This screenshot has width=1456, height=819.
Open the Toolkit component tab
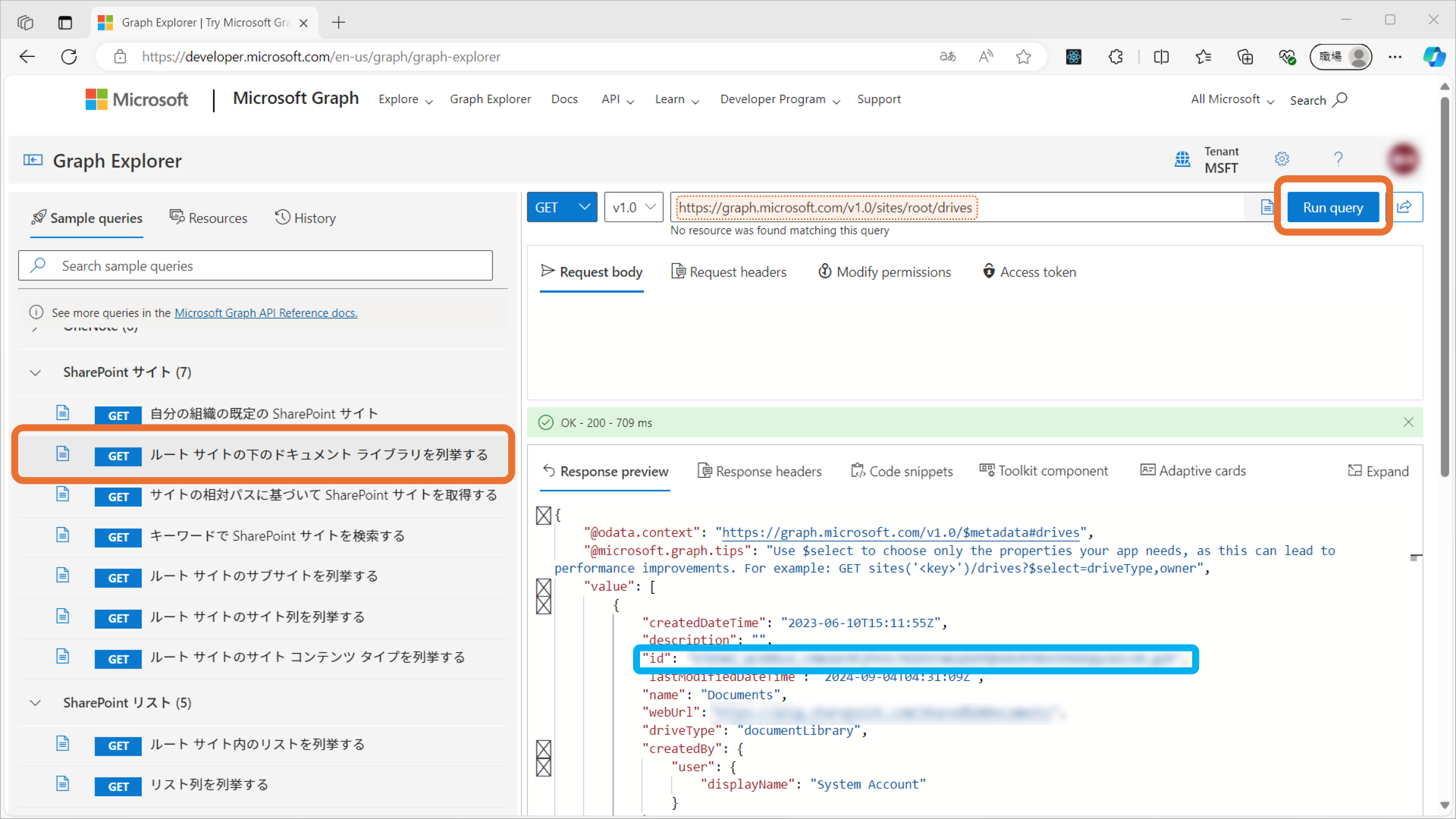pos(1043,471)
